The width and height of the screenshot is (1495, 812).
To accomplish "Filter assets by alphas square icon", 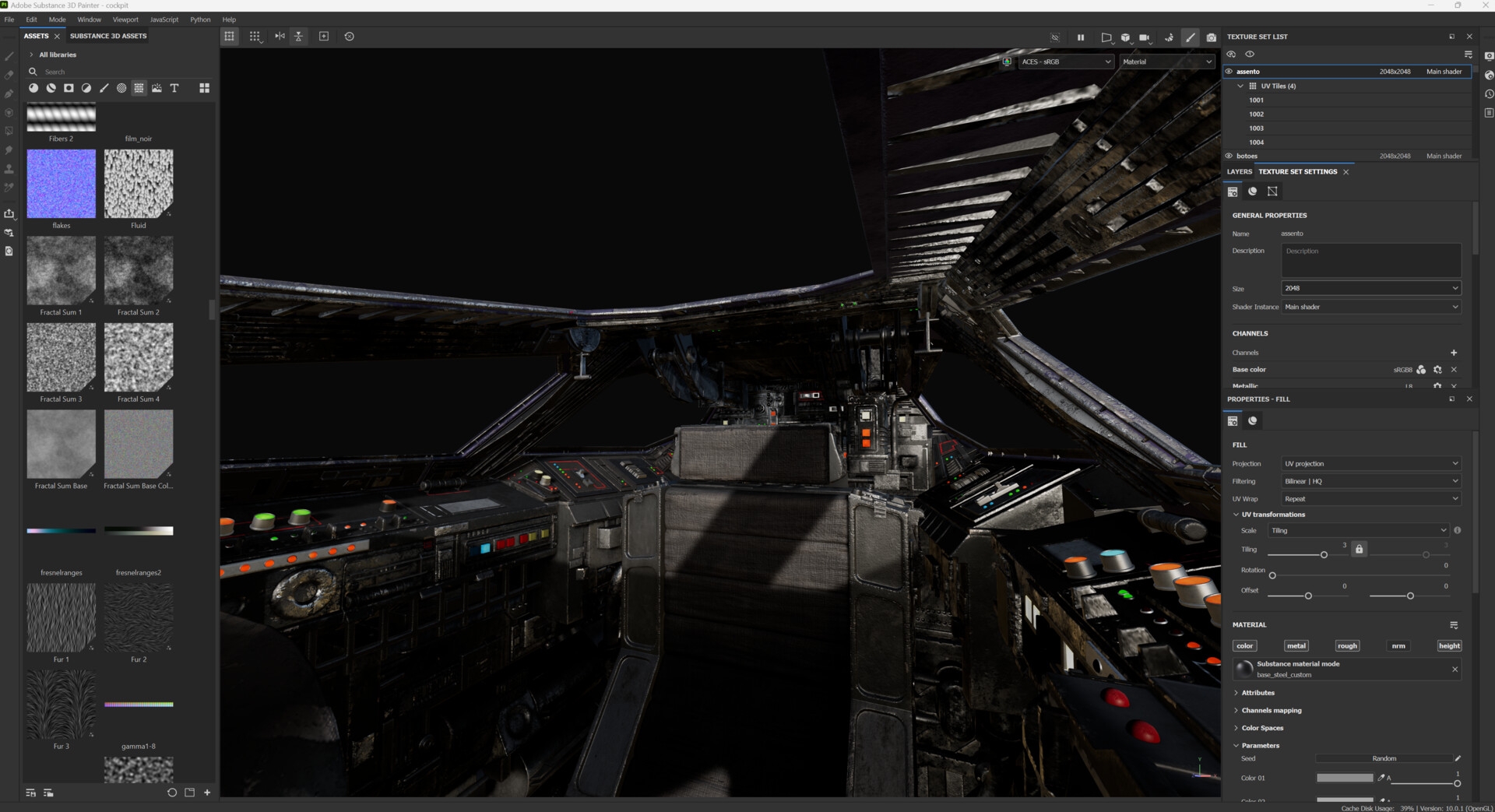I will click(69, 88).
